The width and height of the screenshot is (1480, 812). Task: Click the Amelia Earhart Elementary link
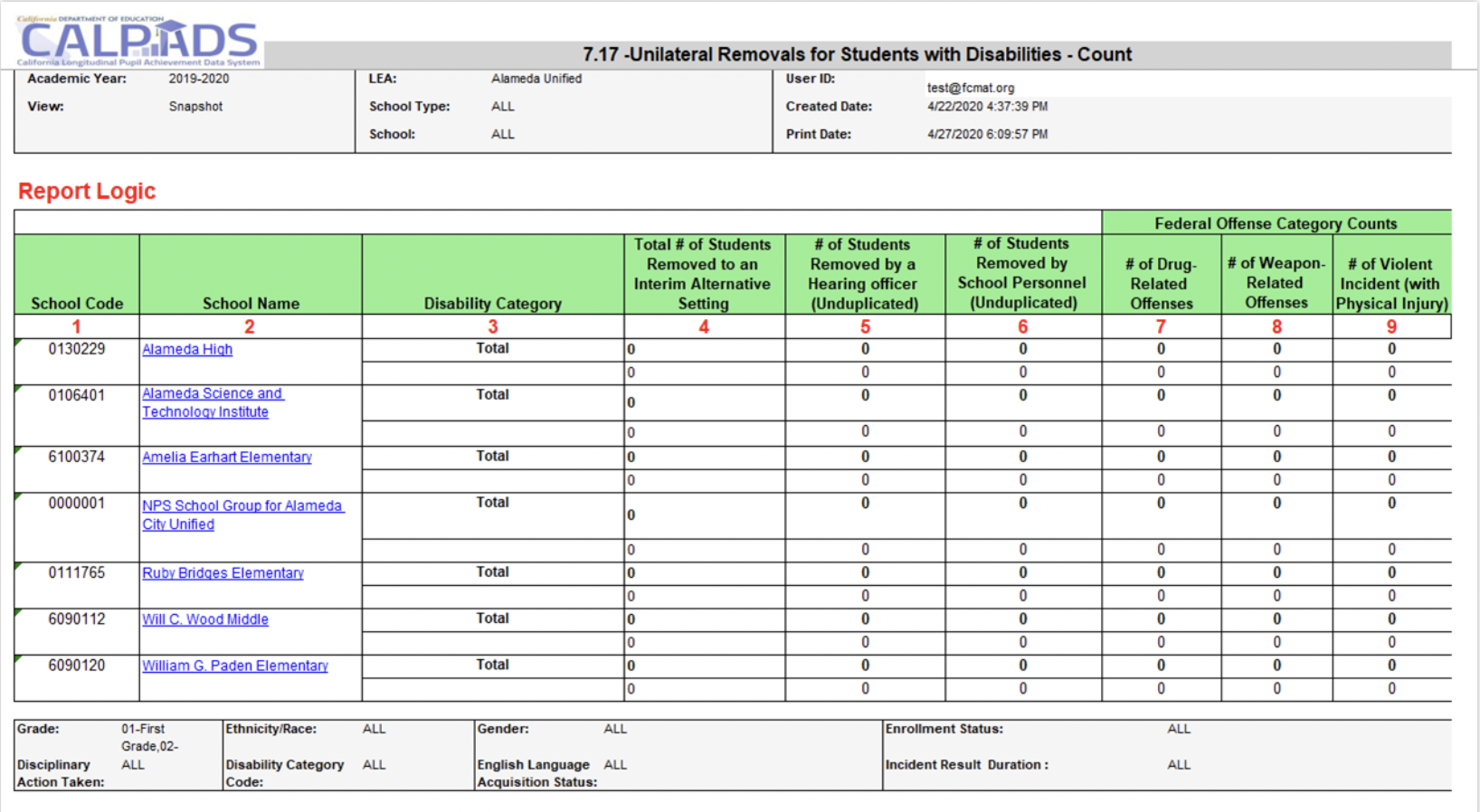click(226, 458)
